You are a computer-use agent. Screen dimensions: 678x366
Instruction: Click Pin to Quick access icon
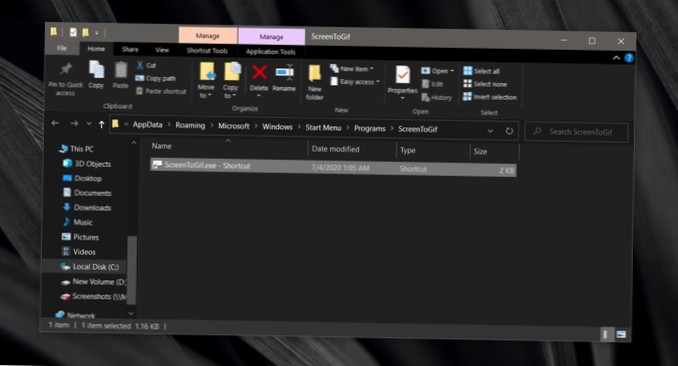tap(66, 68)
